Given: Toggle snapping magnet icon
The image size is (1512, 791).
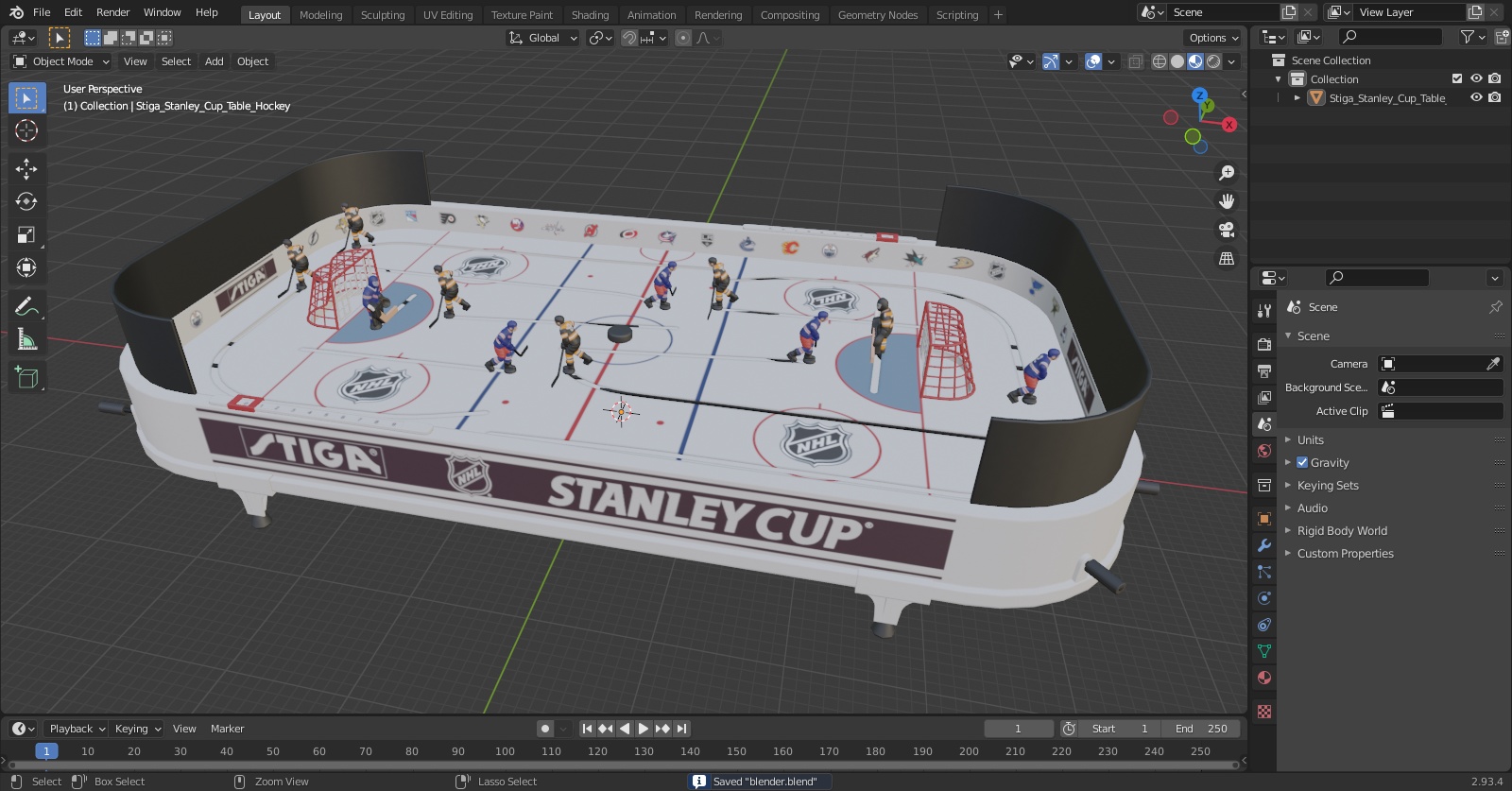Looking at the screenshot, I should [628, 38].
